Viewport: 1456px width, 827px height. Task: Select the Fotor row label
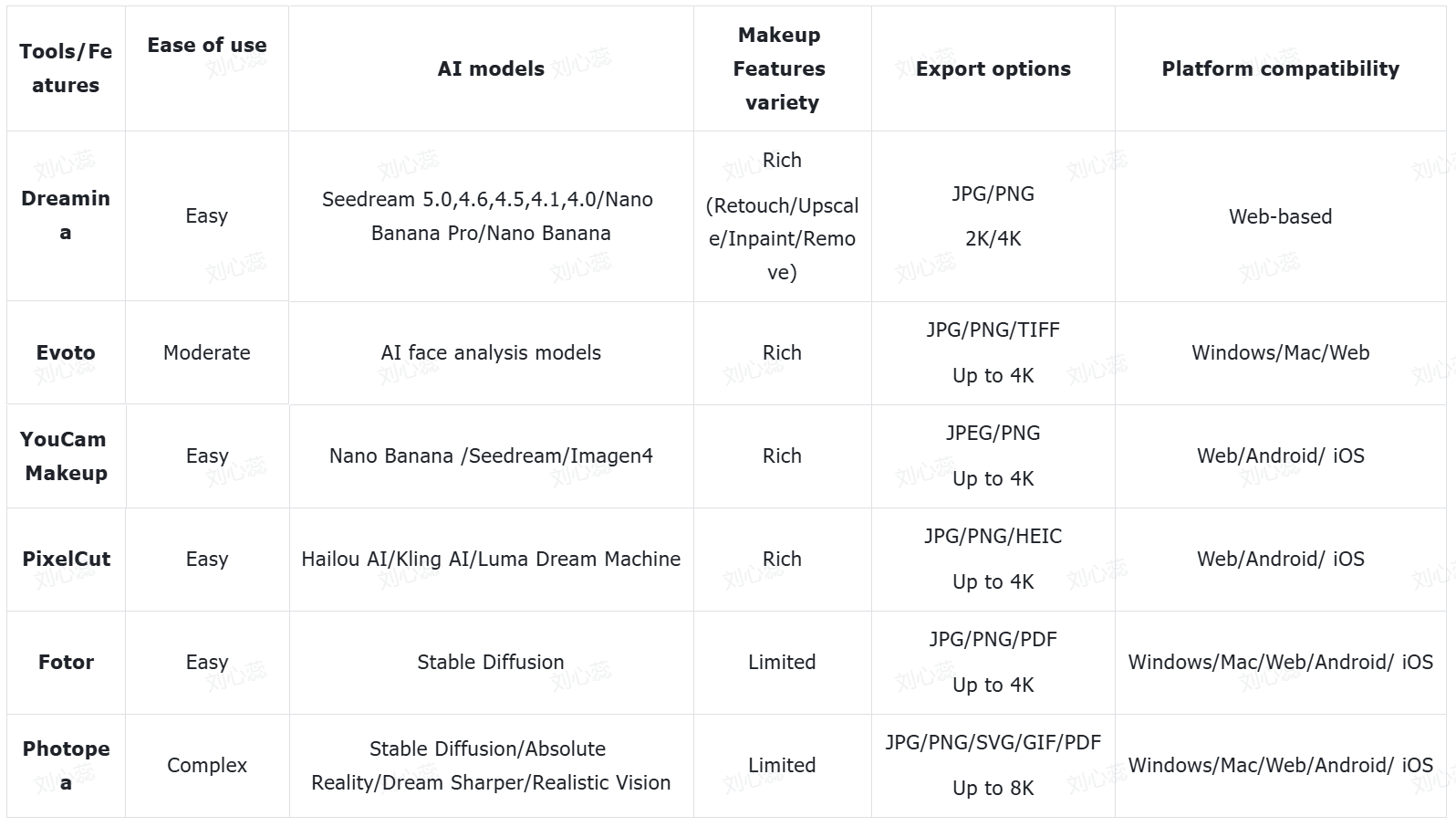[x=66, y=662]
